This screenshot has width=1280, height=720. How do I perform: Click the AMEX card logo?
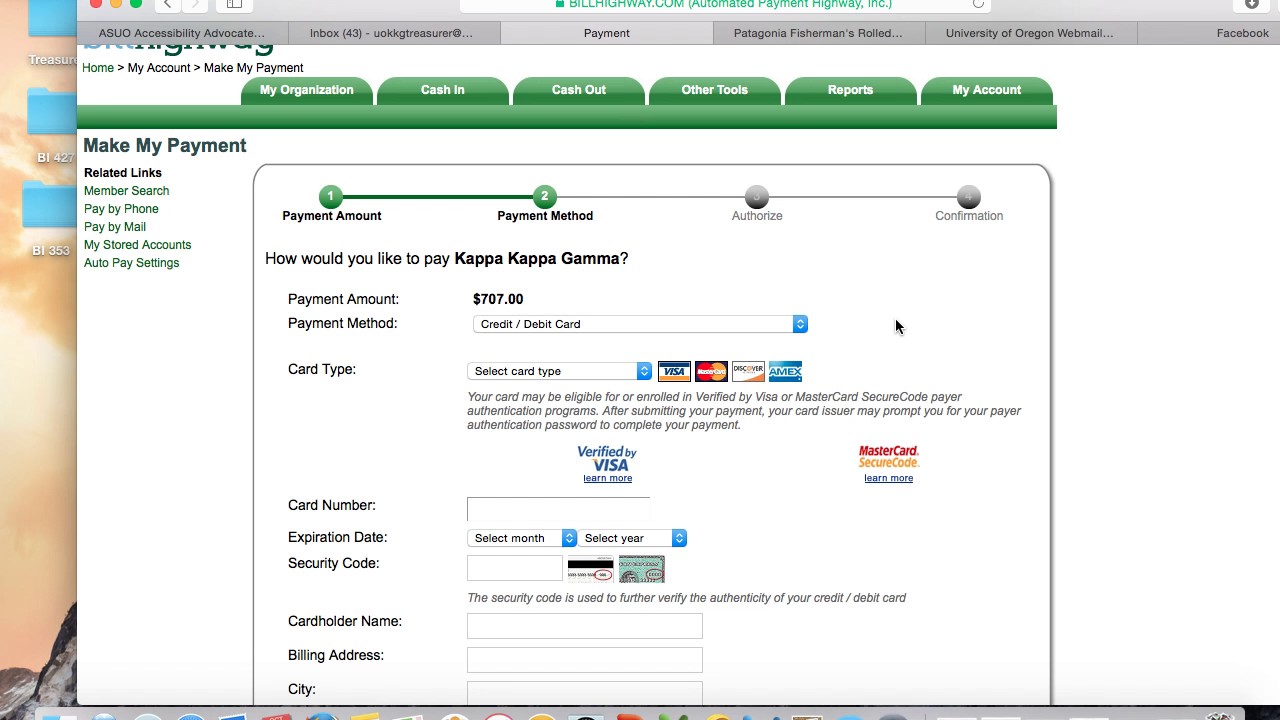coord(785,371)
